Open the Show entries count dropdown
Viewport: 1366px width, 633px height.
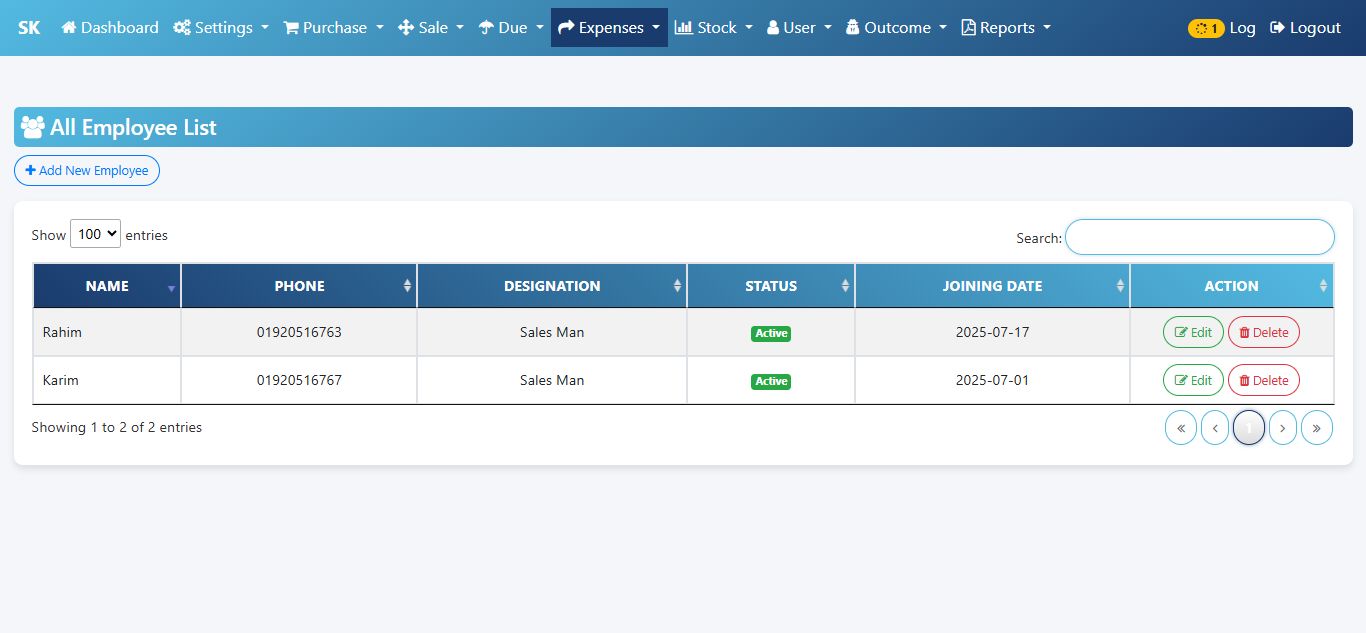coord(95,234)
